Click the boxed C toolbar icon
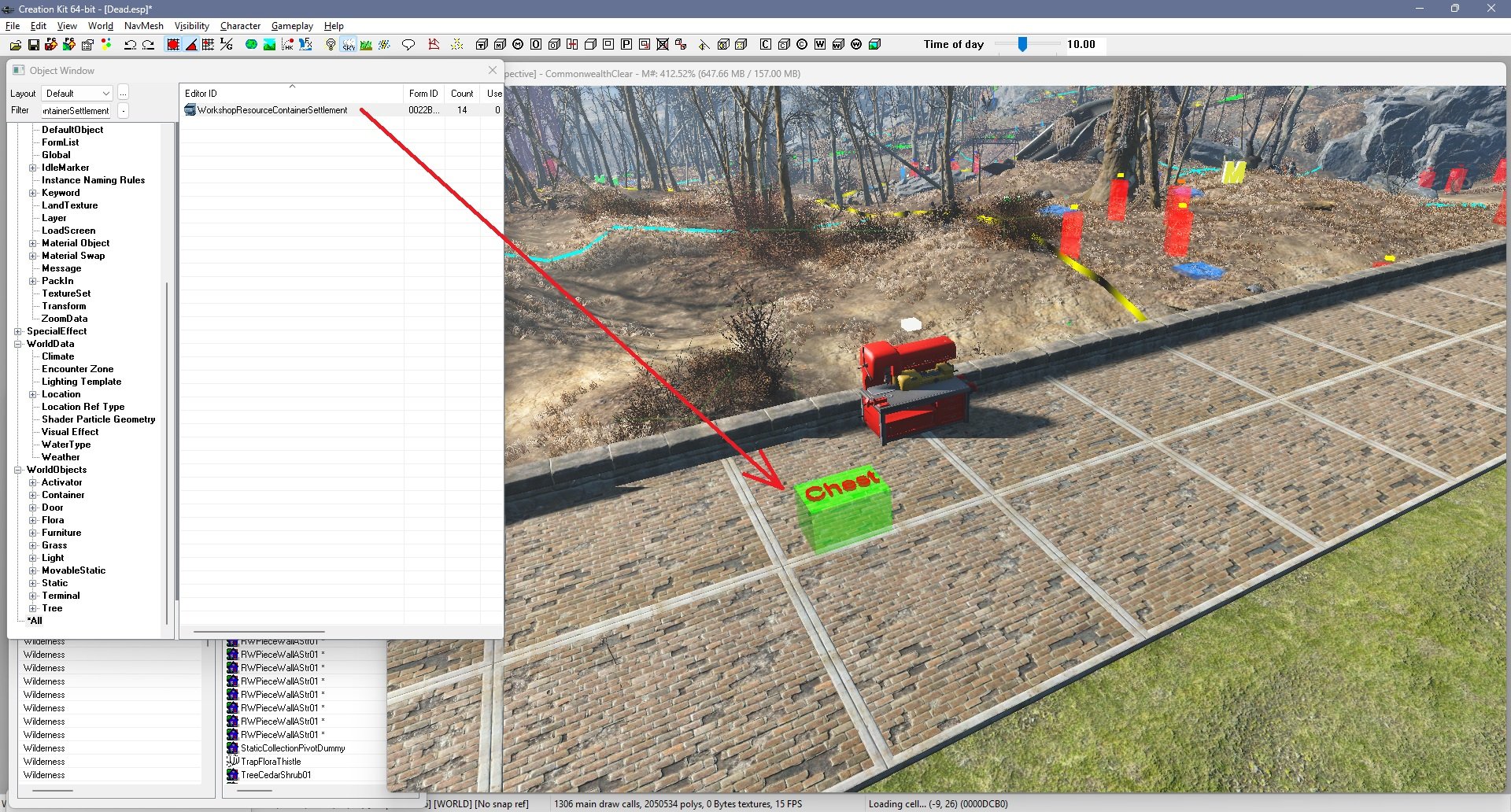 [x=765, y=45]
